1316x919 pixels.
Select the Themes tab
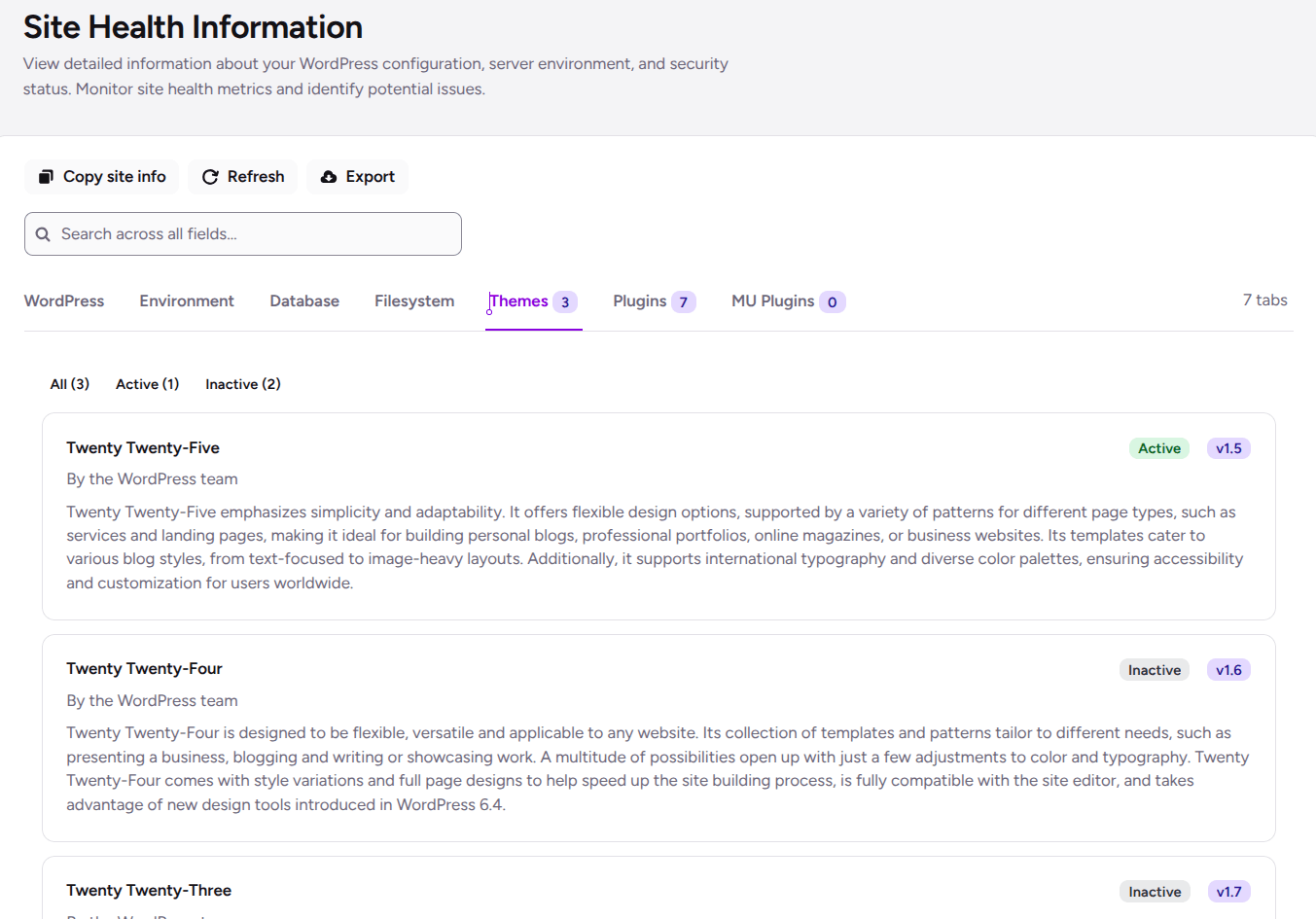[x=534, y=301]
